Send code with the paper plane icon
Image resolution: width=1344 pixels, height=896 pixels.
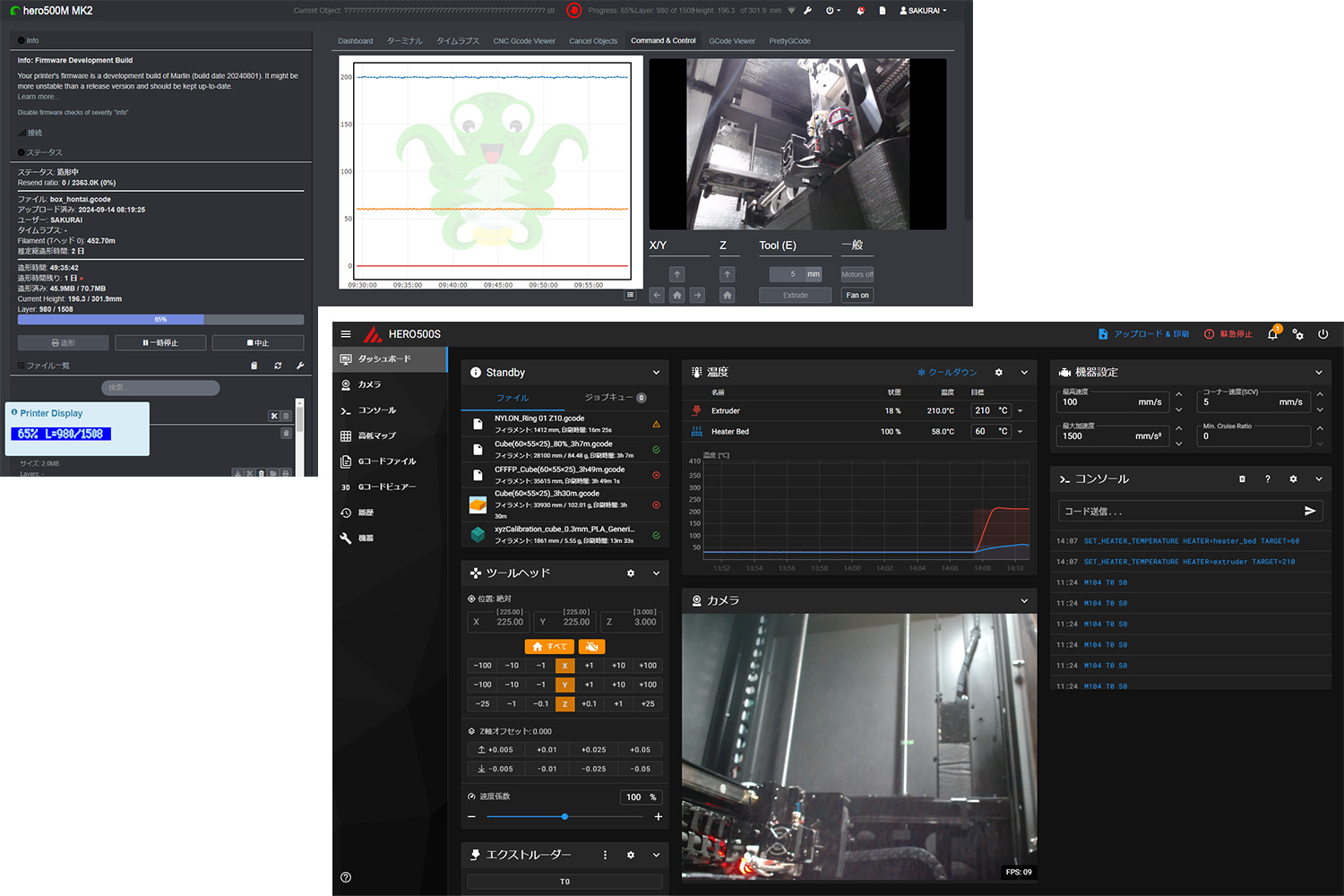click(1310, 511)
